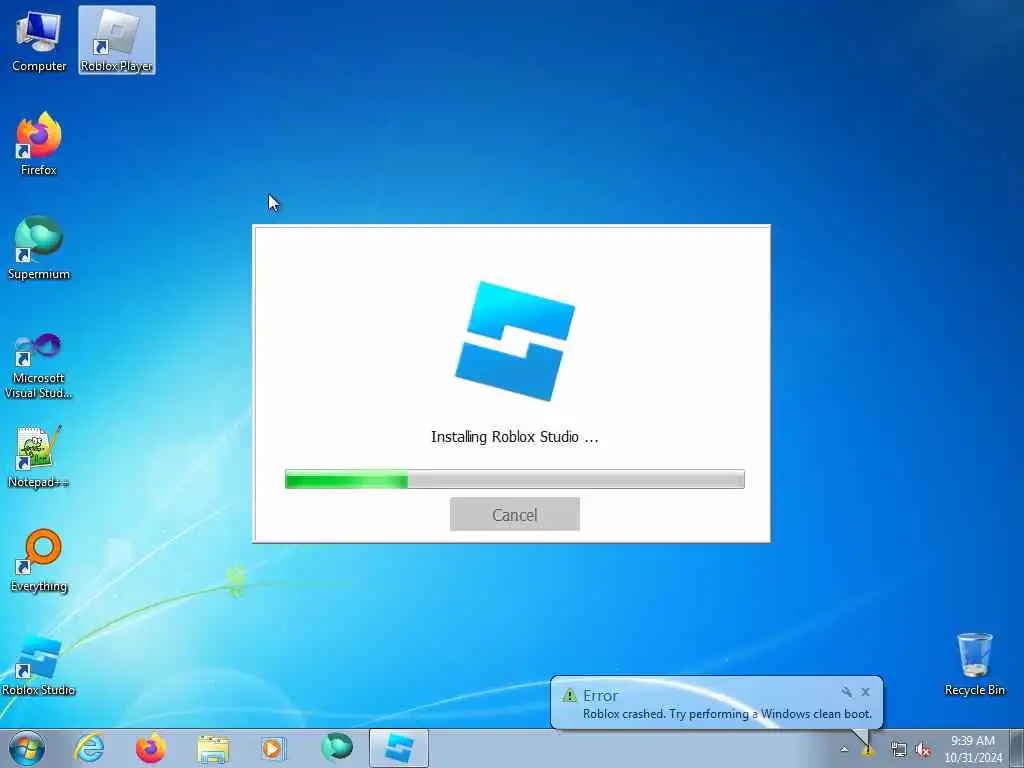Click the 'Roblox crashed' notification message
This screenshot has width=1024, height=768.
click(x=727, y=714)
